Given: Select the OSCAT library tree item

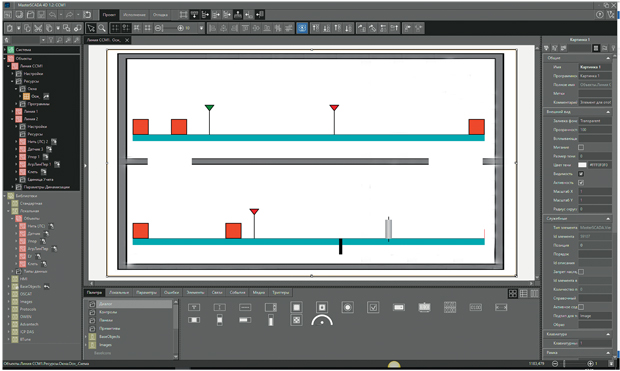Looking at the screenshot, I should point(26,294).
